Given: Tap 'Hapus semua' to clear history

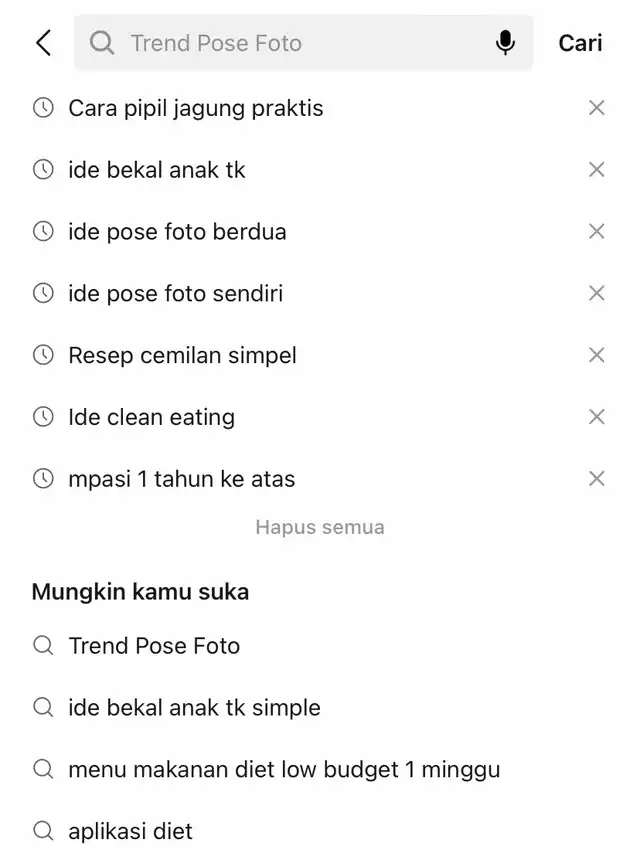Looking at the screenshot, I should [320, 527].
